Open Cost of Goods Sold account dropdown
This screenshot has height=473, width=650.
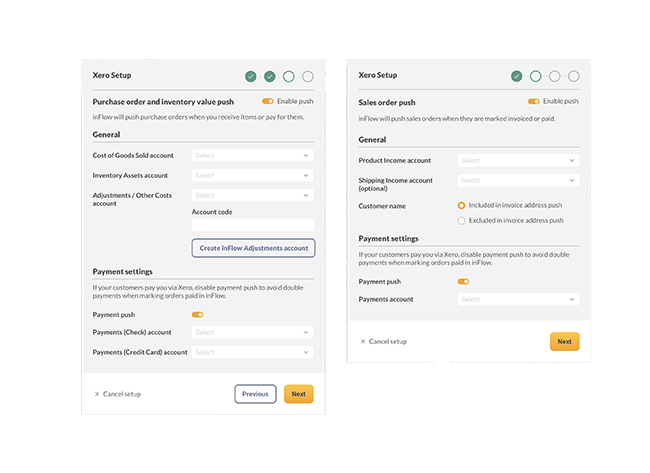click(x=252, y=155)
